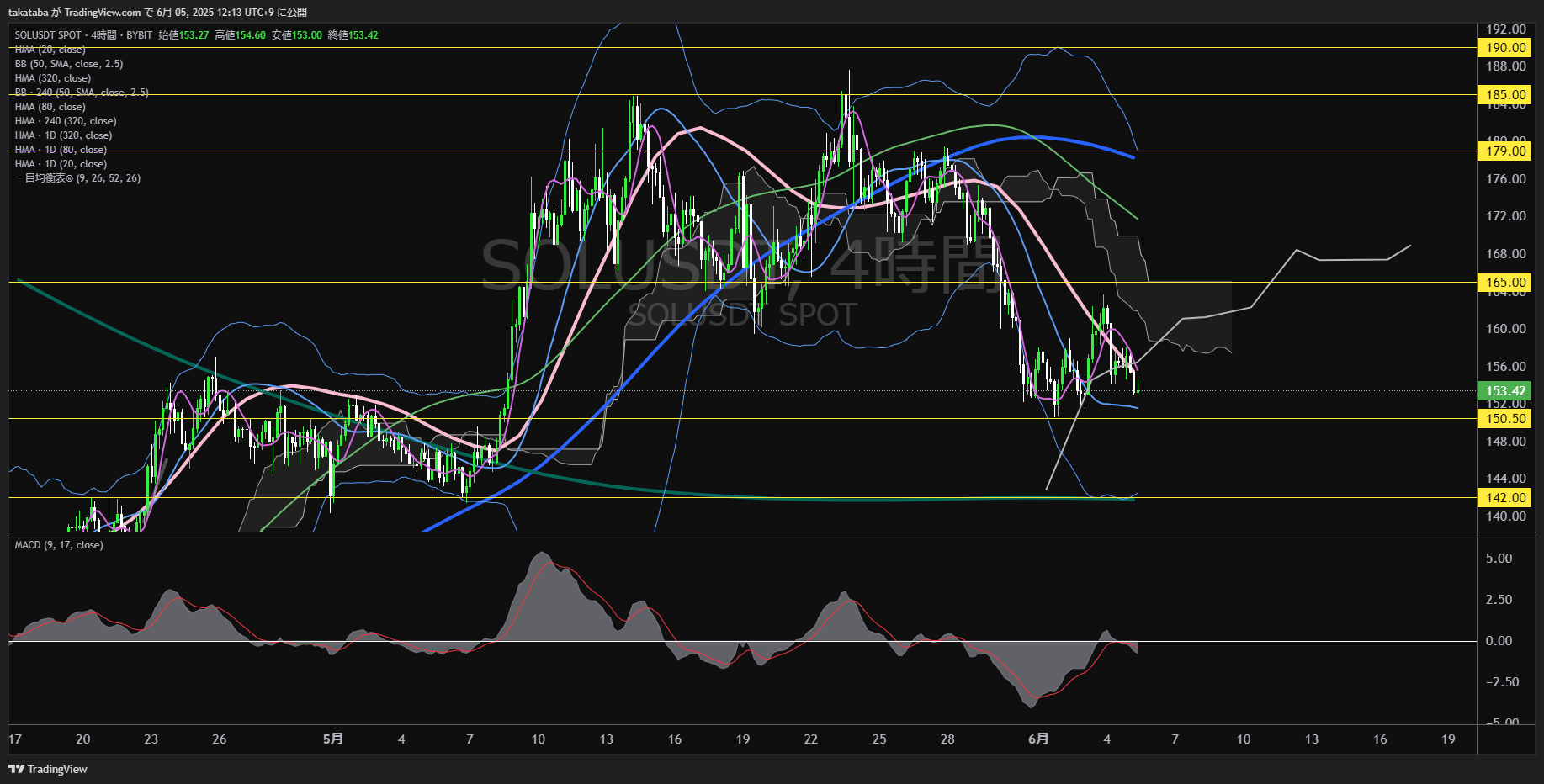The image size is (1544, 784).
Task: Click the MACD 5.00 scale value
Action: pos(1499,559)
